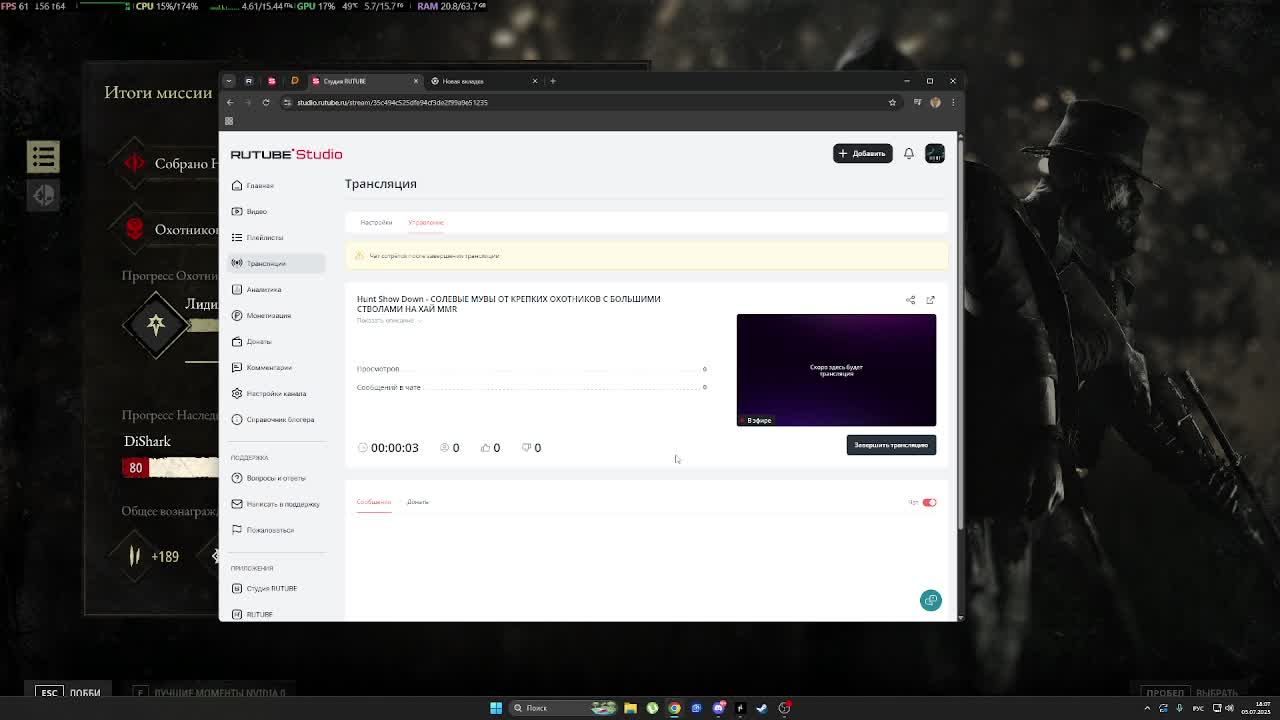Switch to Управление tab

click(426, 222)
